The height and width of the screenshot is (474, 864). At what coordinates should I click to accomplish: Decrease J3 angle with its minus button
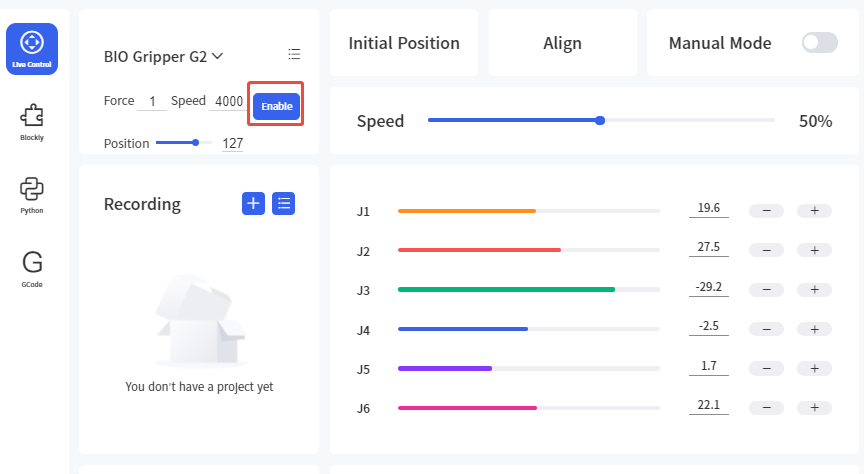(766, 289)
